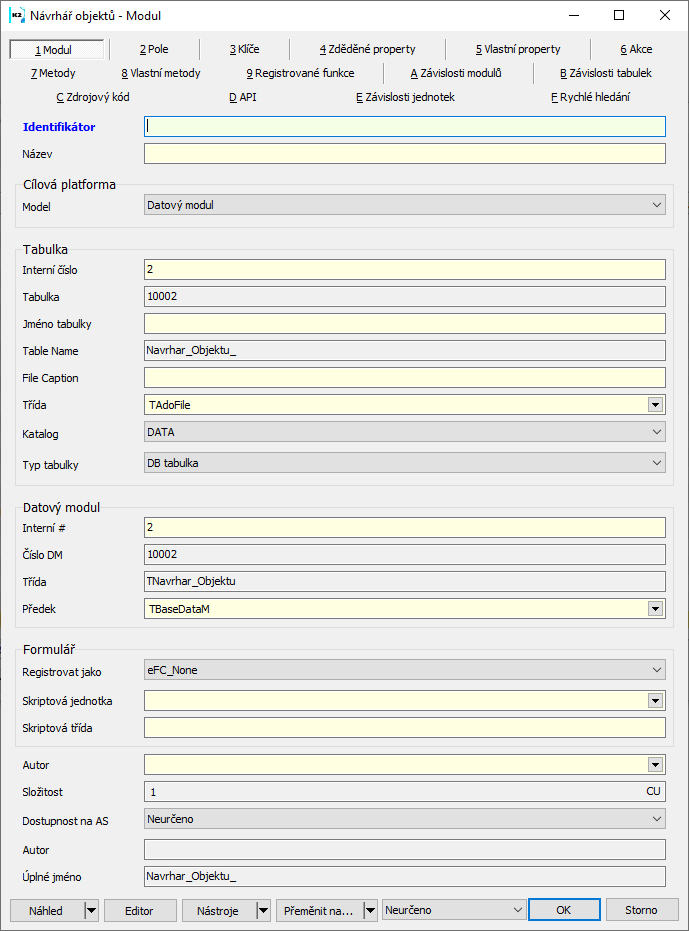Expand the Skriptová jednotka combo arrow
Screen dimensions: 689x931
[x=656, y=701]
